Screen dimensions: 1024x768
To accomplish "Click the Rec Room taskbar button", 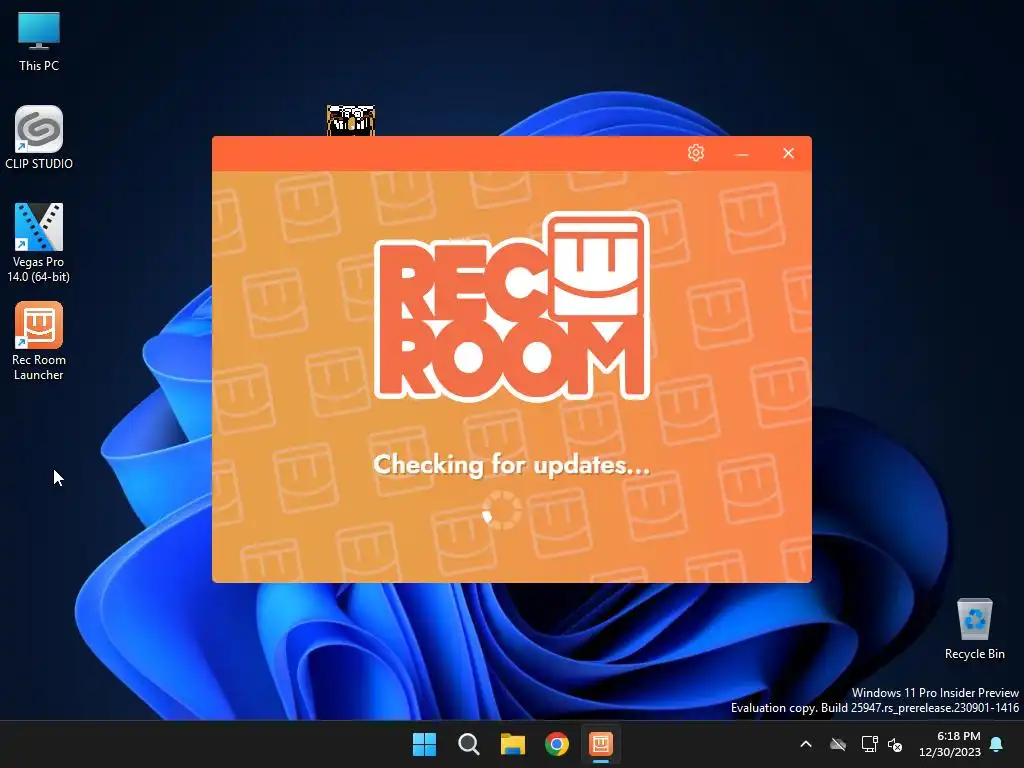I will click(601, 744).
